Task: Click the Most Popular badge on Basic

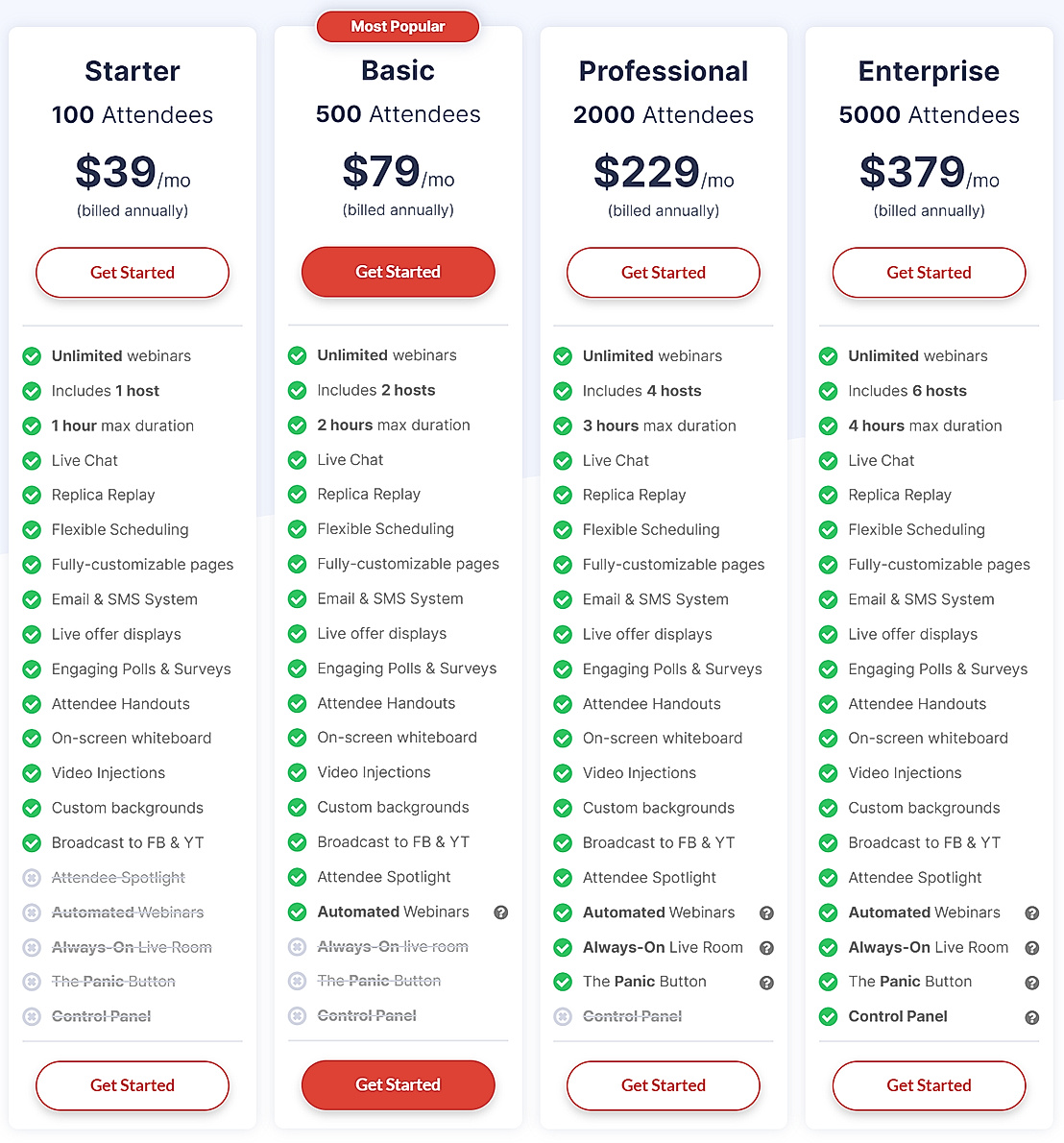Action: [398, 27]
